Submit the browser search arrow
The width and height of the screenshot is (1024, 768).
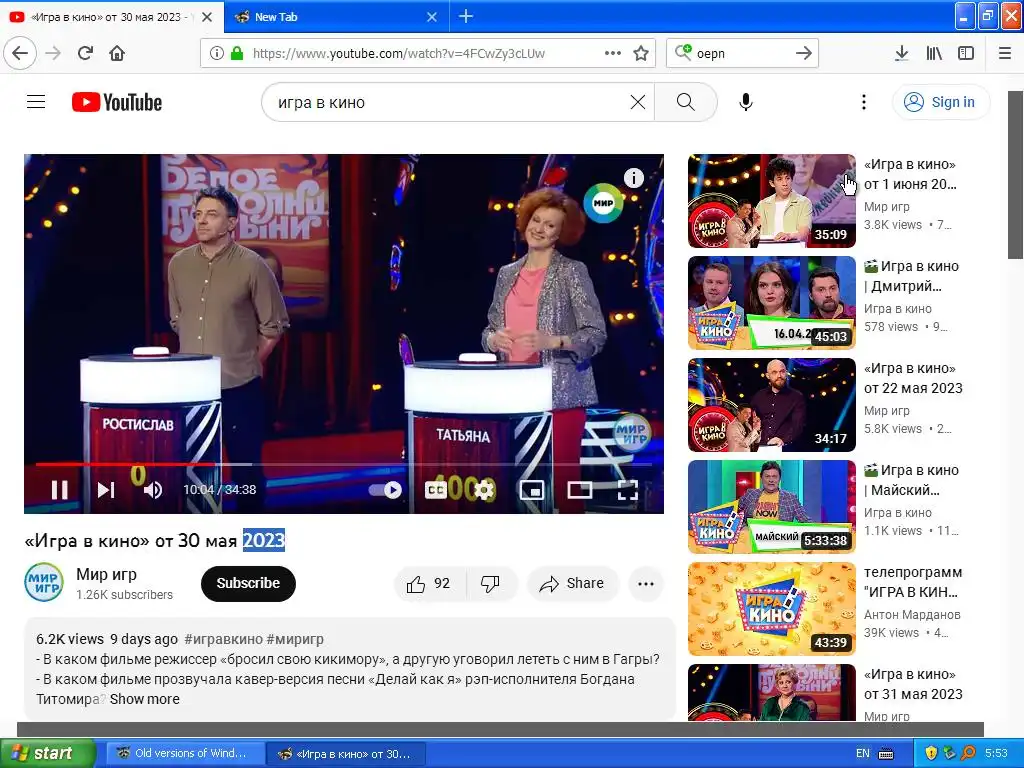pyautogui.click(x=804, y=53)
